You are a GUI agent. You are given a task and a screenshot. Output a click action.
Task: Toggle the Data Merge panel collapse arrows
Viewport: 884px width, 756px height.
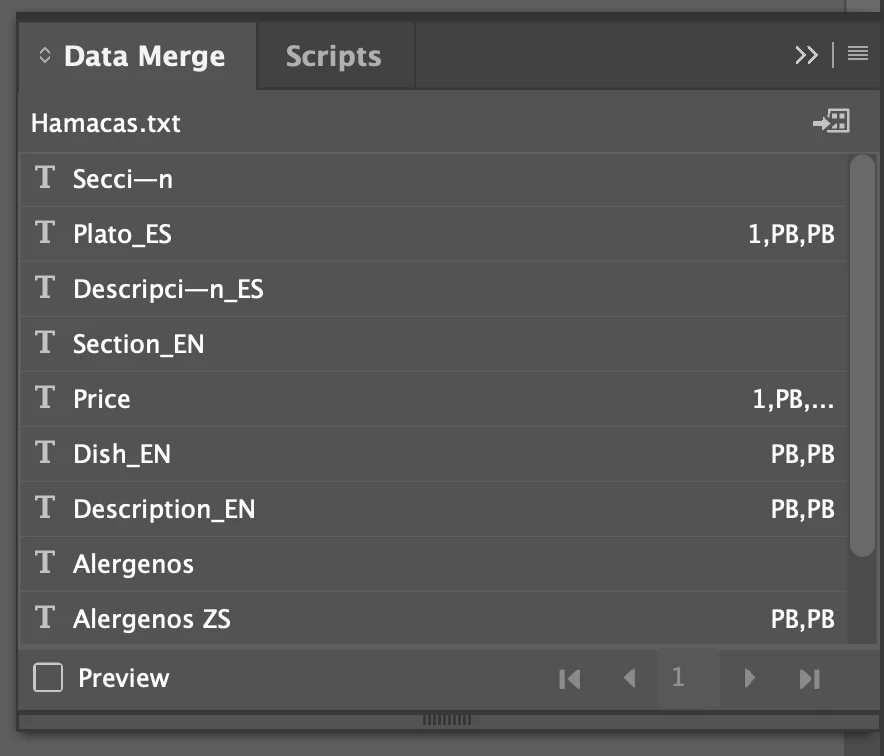point(45,56)
